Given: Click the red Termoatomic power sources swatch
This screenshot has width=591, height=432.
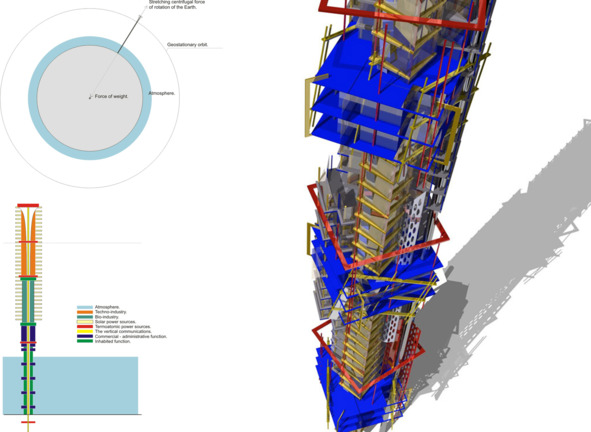Looking at the screenshot, I should (x=85, y=327).
